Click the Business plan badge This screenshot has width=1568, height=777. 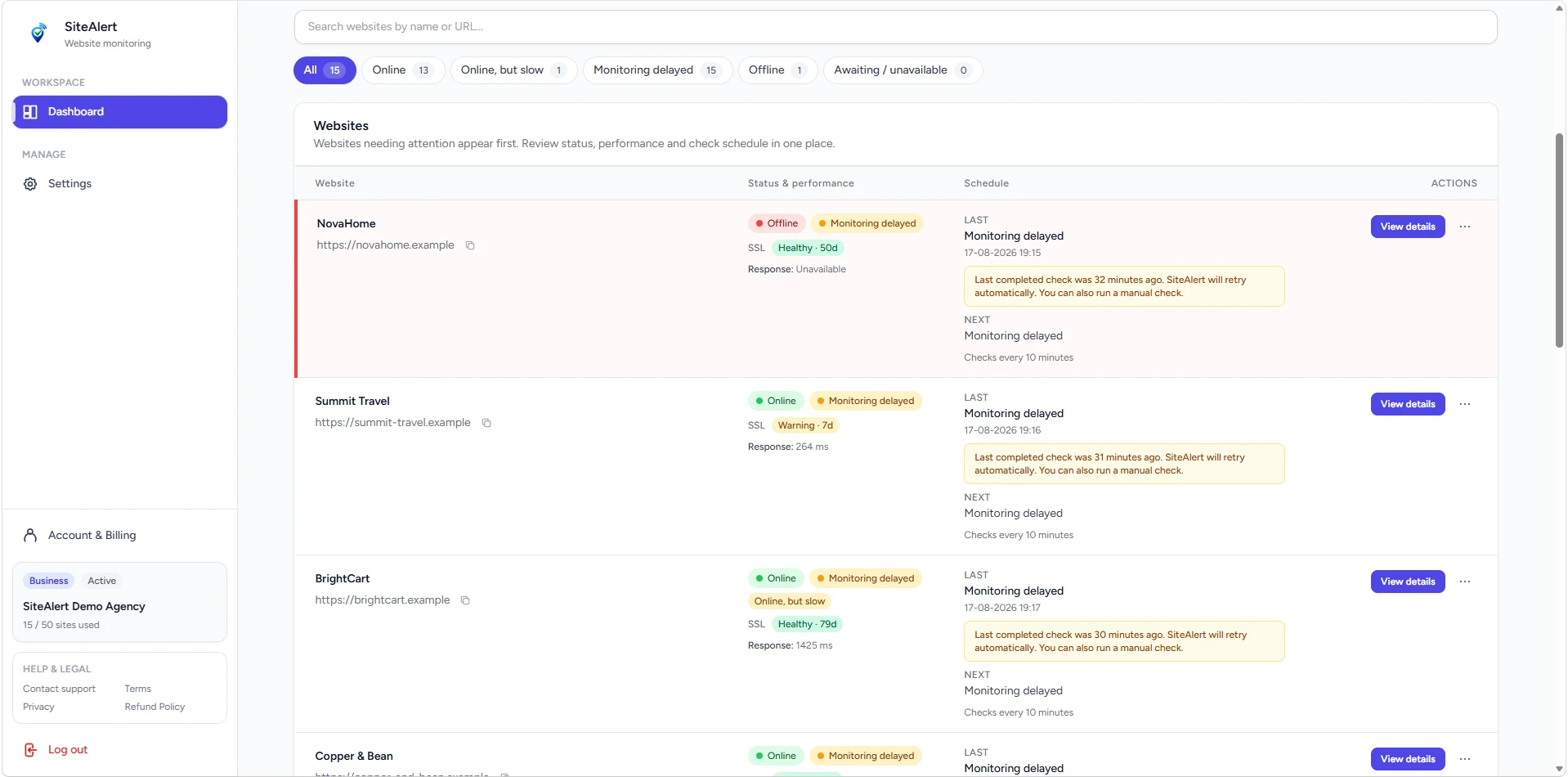(x=49, y=582)
